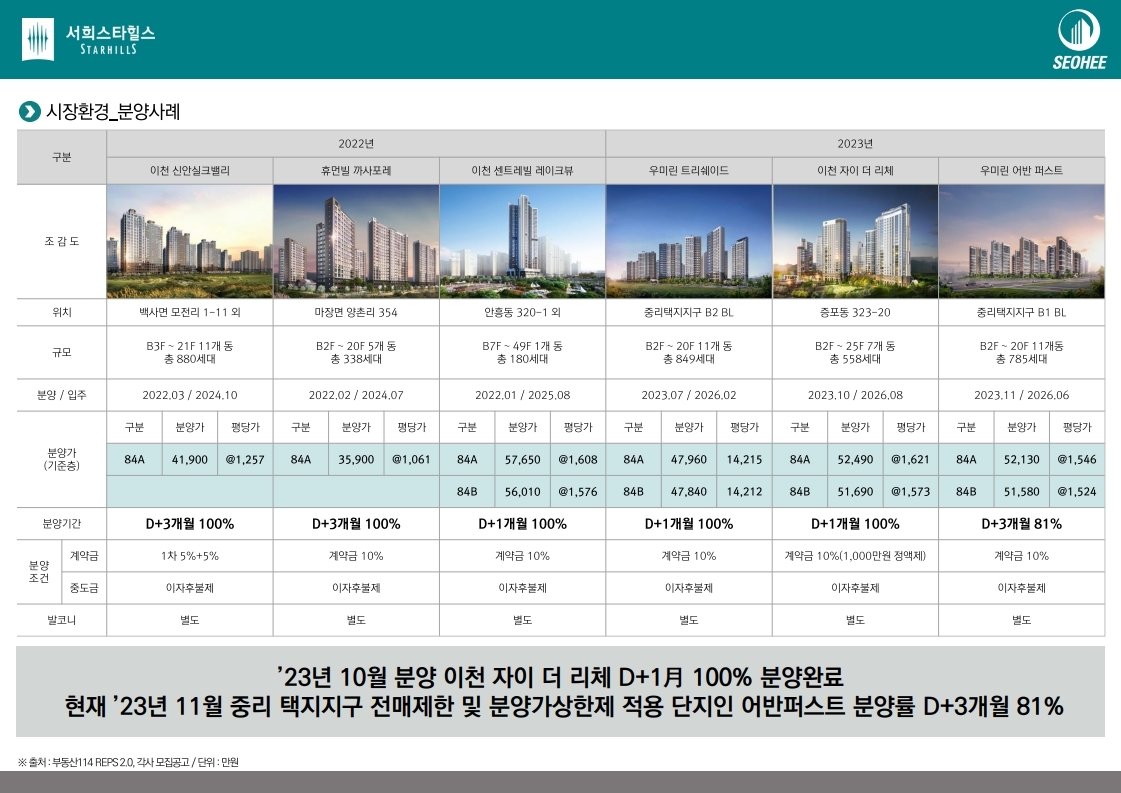Click the price value 51,690
The height and width of the screenshot is (793, 1121).
pos(855,492)
